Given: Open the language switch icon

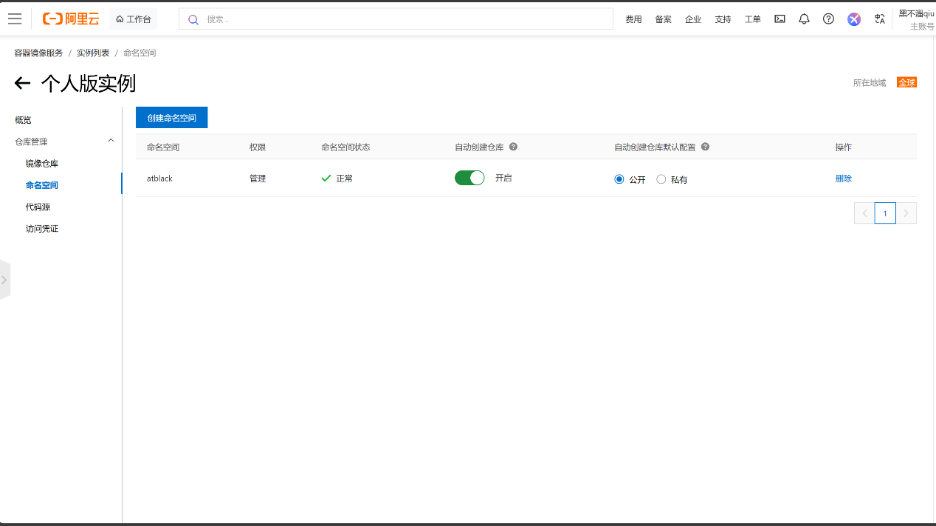Looking at the screenshot, I should coord(879,19).
